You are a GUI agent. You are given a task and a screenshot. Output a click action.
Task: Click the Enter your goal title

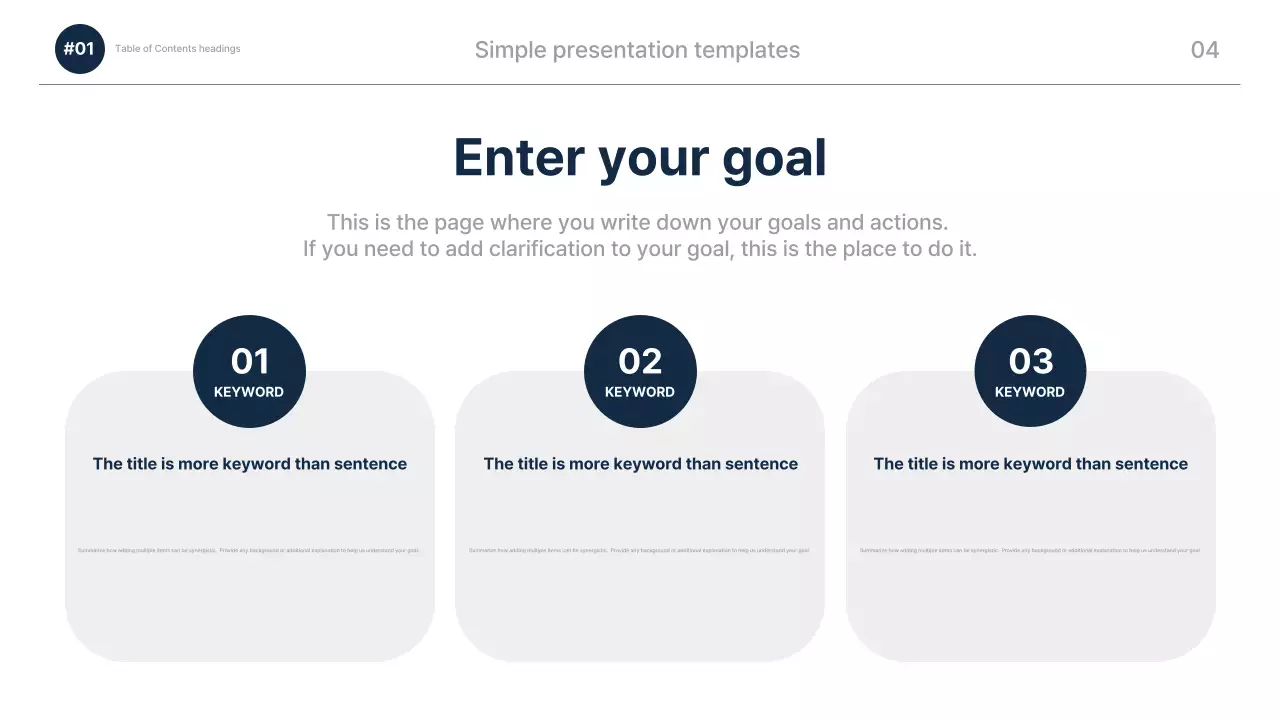tap(640, 158)
